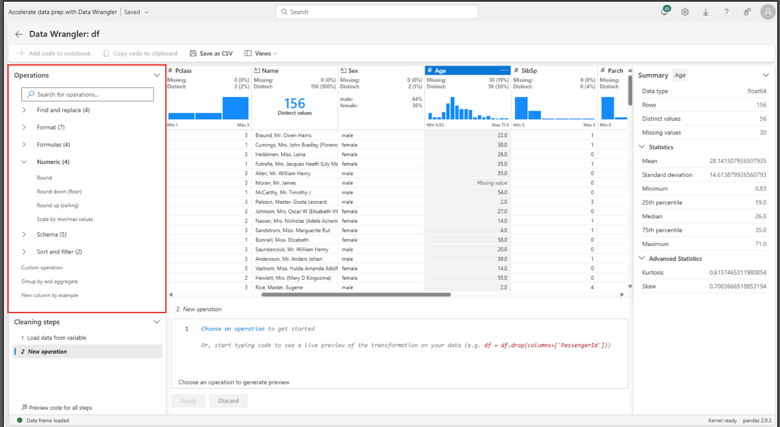This screenshot has height=427, width=780.
Task: Click the Age histogram chart
Action: [x=468, y=108]
